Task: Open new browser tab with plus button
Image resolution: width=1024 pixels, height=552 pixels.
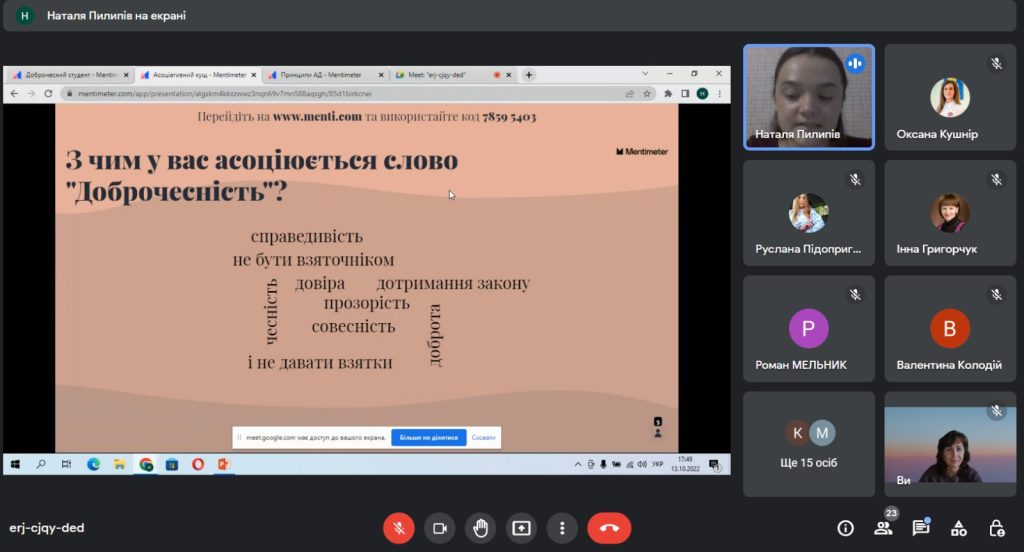Action: (x=529, y=75)
